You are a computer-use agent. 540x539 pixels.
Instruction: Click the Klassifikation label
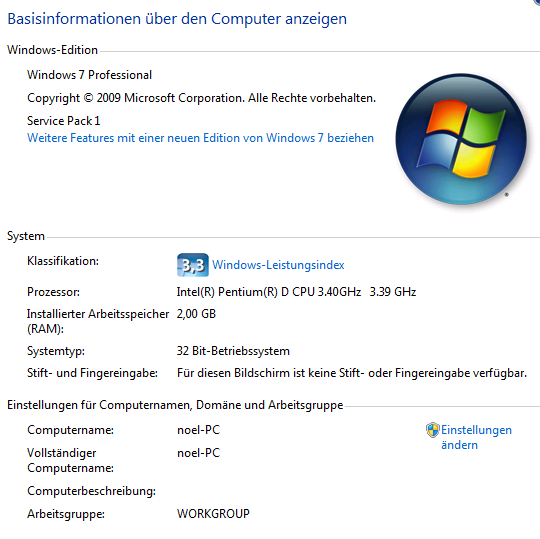pos(63,261)
